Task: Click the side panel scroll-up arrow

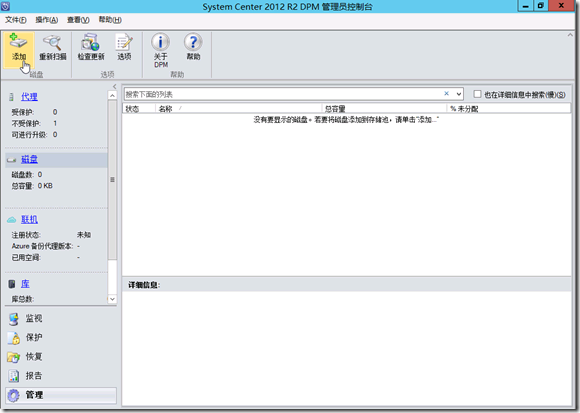Action: pos(112,95)
